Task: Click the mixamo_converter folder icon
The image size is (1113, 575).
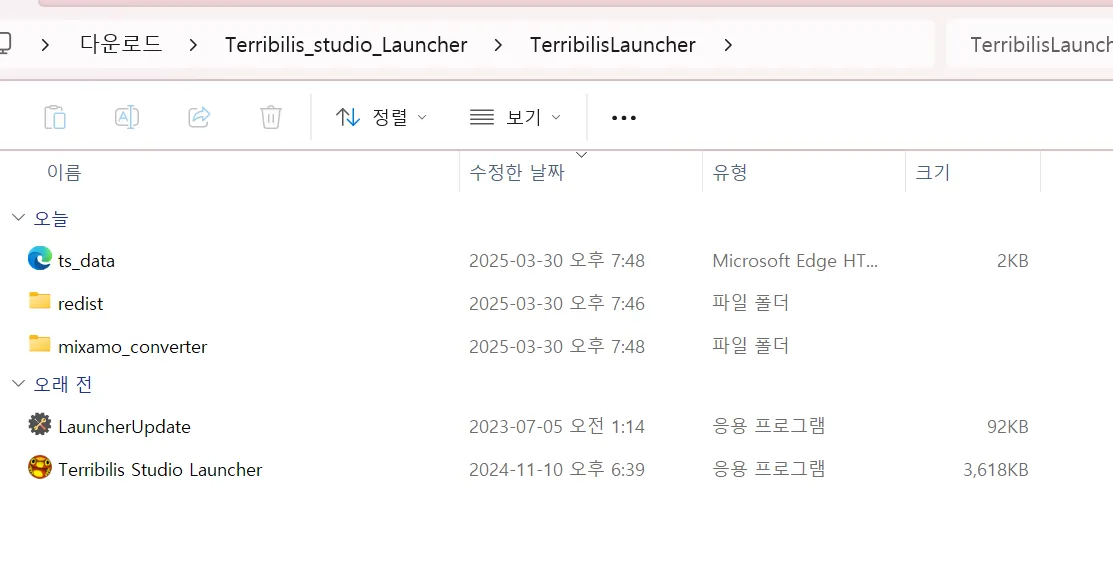Action: [40, 344]
